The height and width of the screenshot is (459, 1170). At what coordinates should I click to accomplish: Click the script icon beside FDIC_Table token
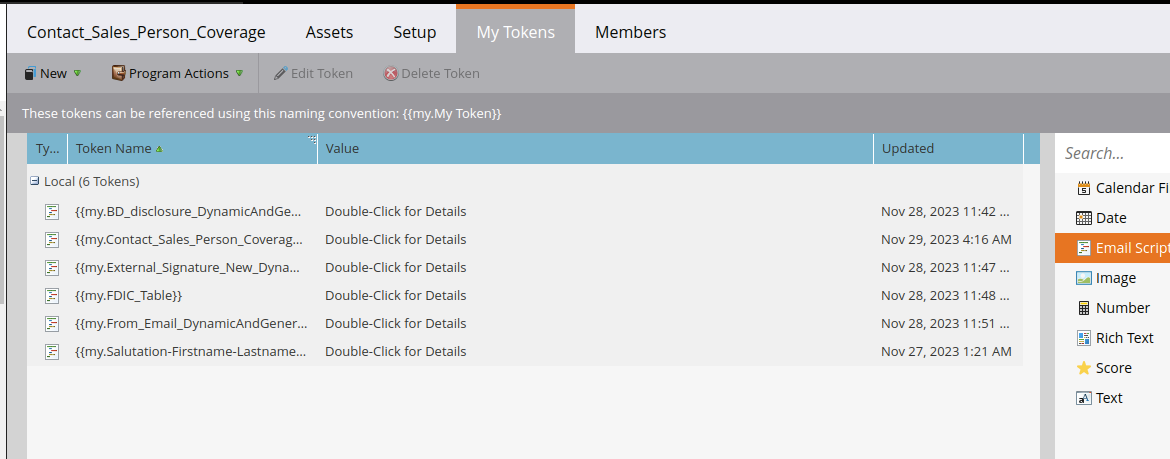tap(51, 296)
